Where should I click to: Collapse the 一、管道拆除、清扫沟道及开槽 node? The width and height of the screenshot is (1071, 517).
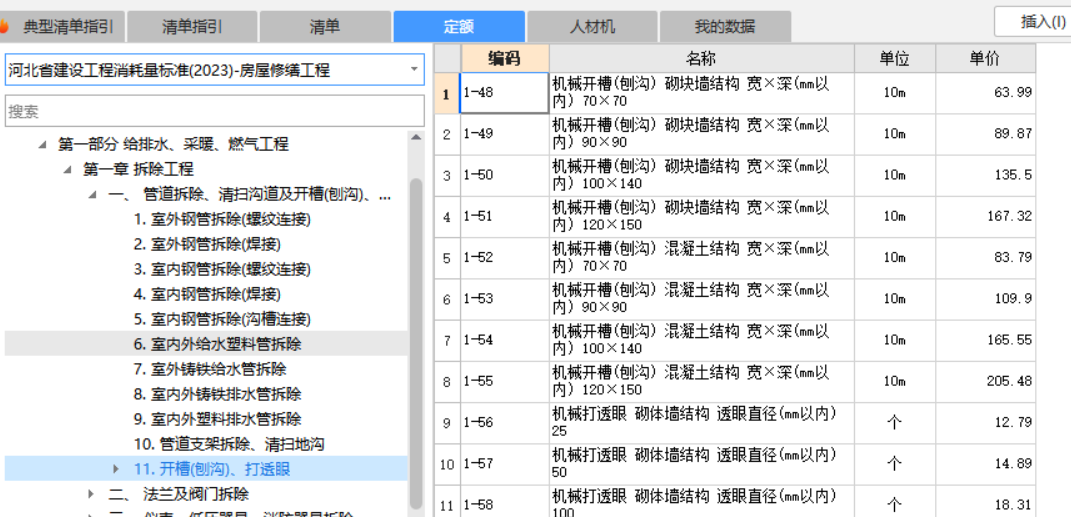coord(93,195)
